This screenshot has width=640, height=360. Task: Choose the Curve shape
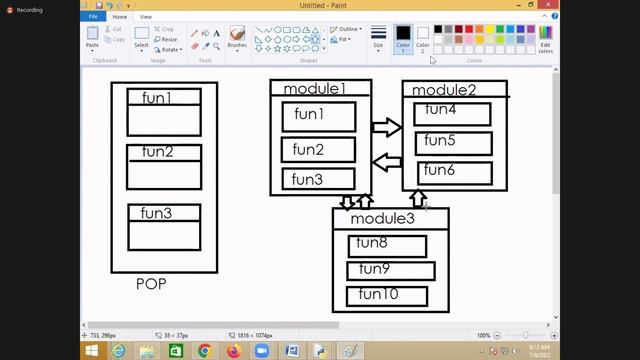click(268, 30)
